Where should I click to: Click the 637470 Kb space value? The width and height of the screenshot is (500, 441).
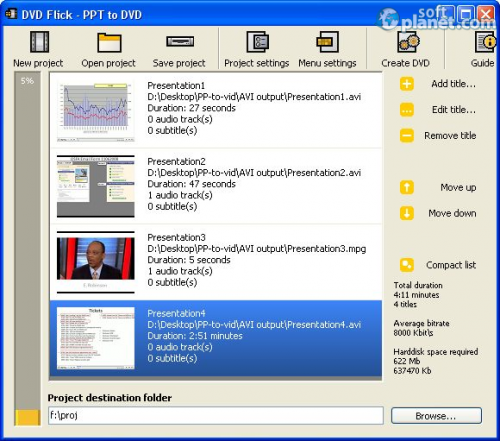(x=412, y=371)
